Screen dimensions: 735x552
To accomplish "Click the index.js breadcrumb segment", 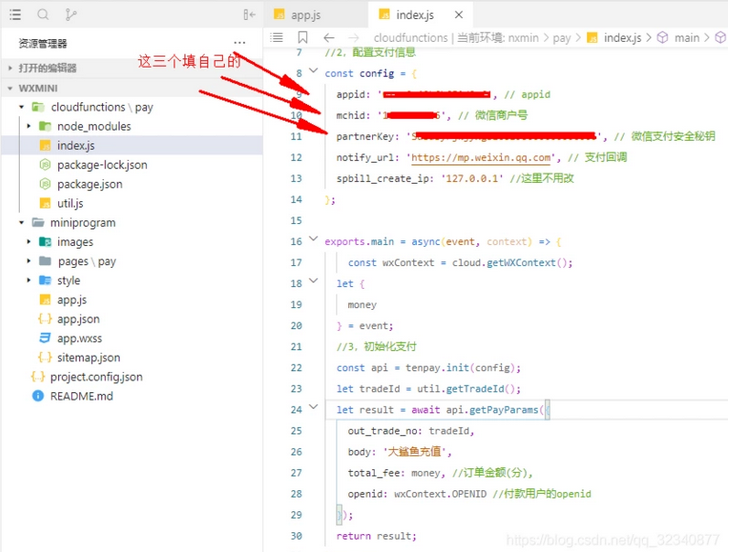I will (x=622, y=37).
